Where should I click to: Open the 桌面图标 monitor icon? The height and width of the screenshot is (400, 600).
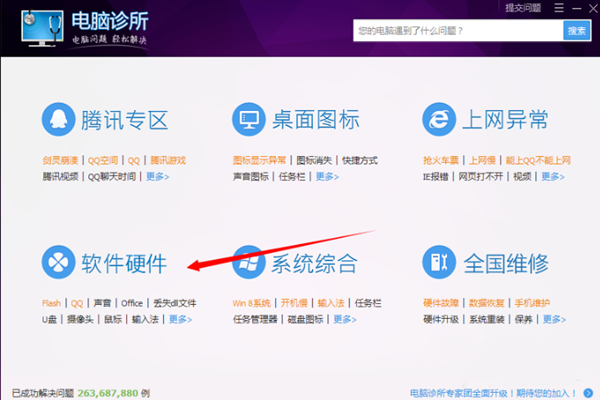tap(250, 120)
